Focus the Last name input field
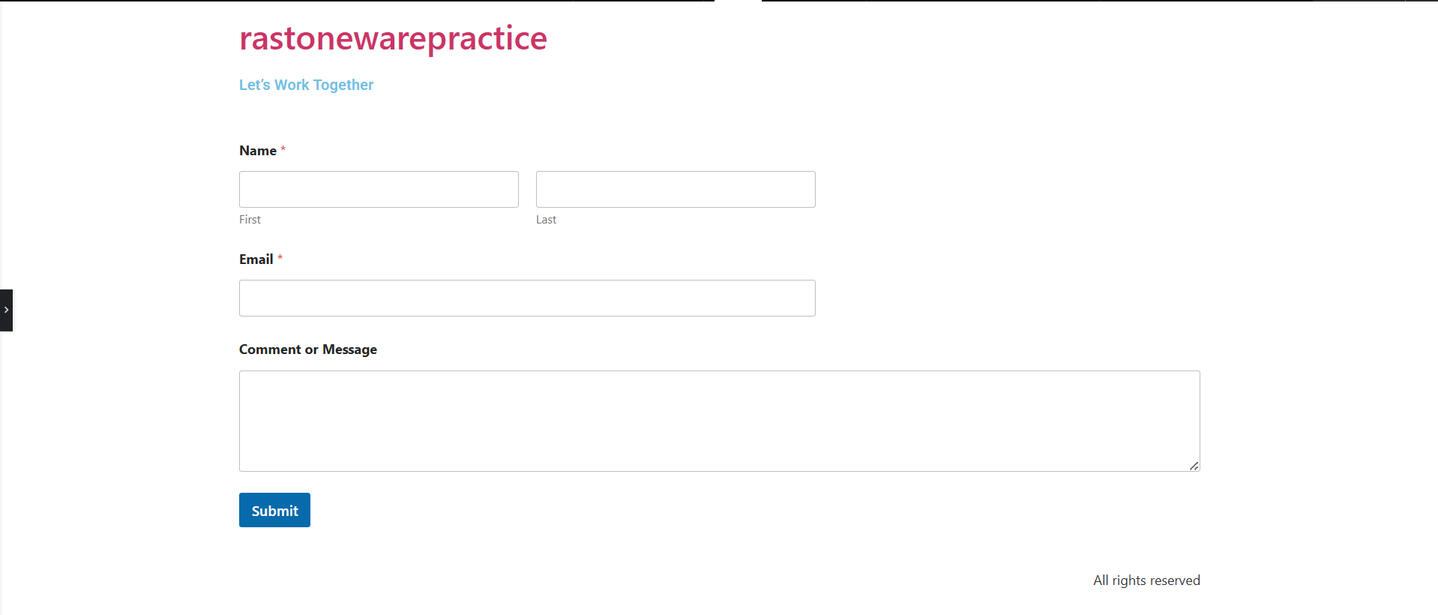The height and width of the screenshot is (615, 1438). pyautogui.click(x=676, y=189)
